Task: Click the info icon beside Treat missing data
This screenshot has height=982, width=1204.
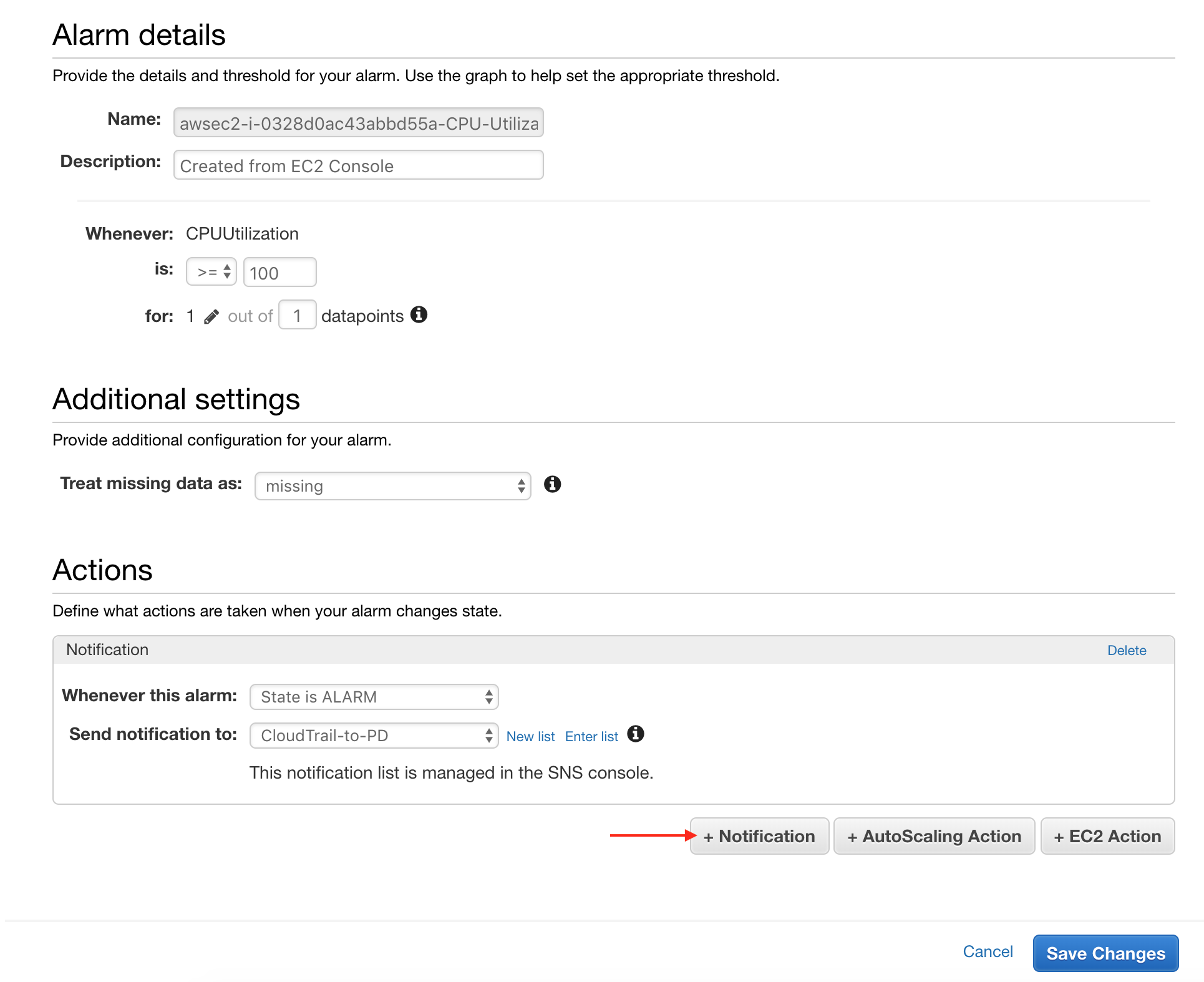Action: [x=552, y=484]
